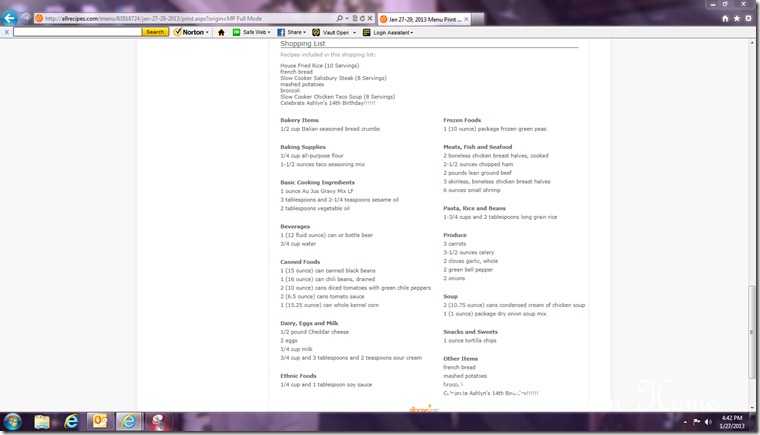760x435 pixels.
Task: Open Favorites with the star icon
Action: (737, 18)
